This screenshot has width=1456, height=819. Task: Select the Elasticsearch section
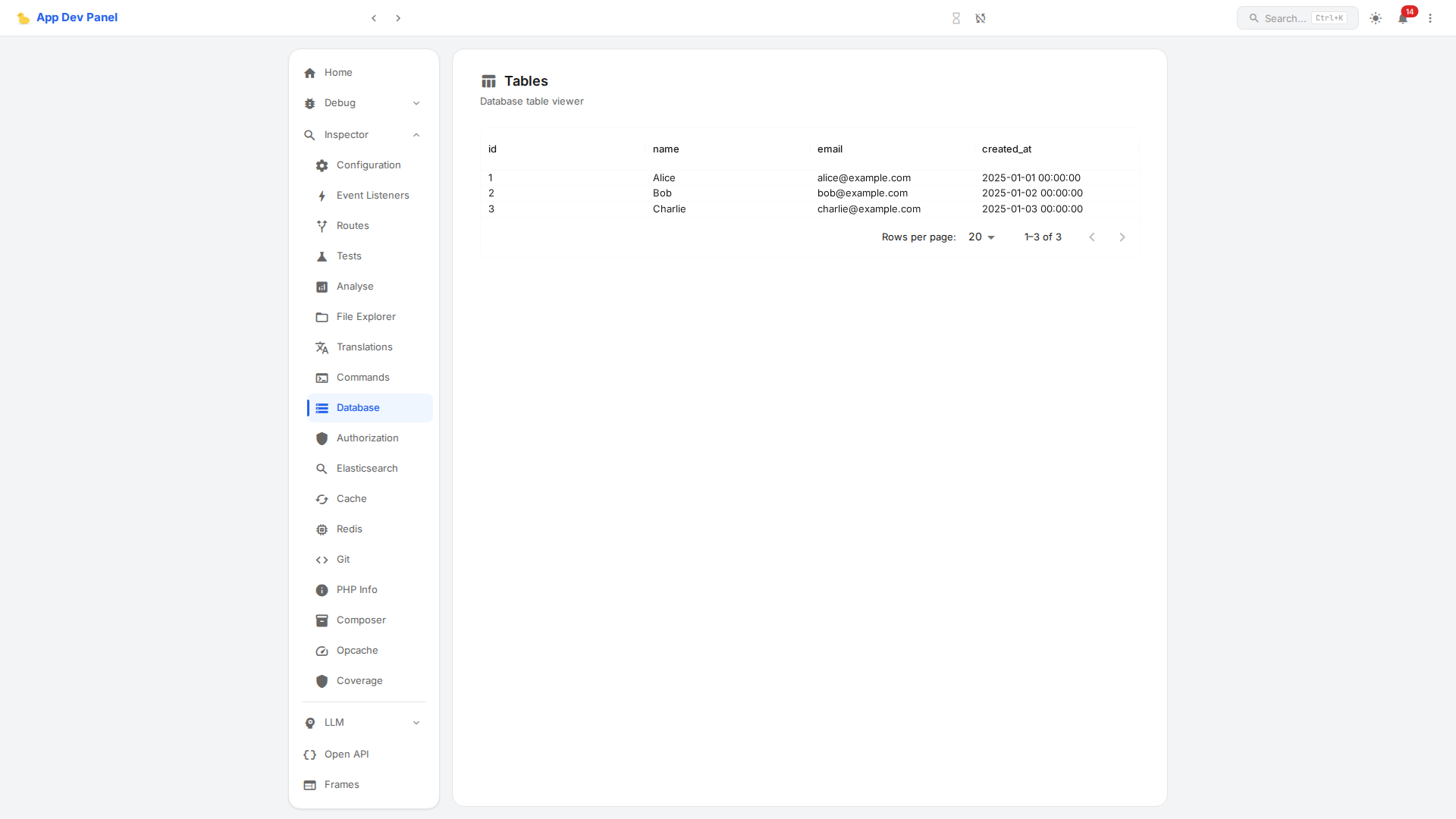367,468
